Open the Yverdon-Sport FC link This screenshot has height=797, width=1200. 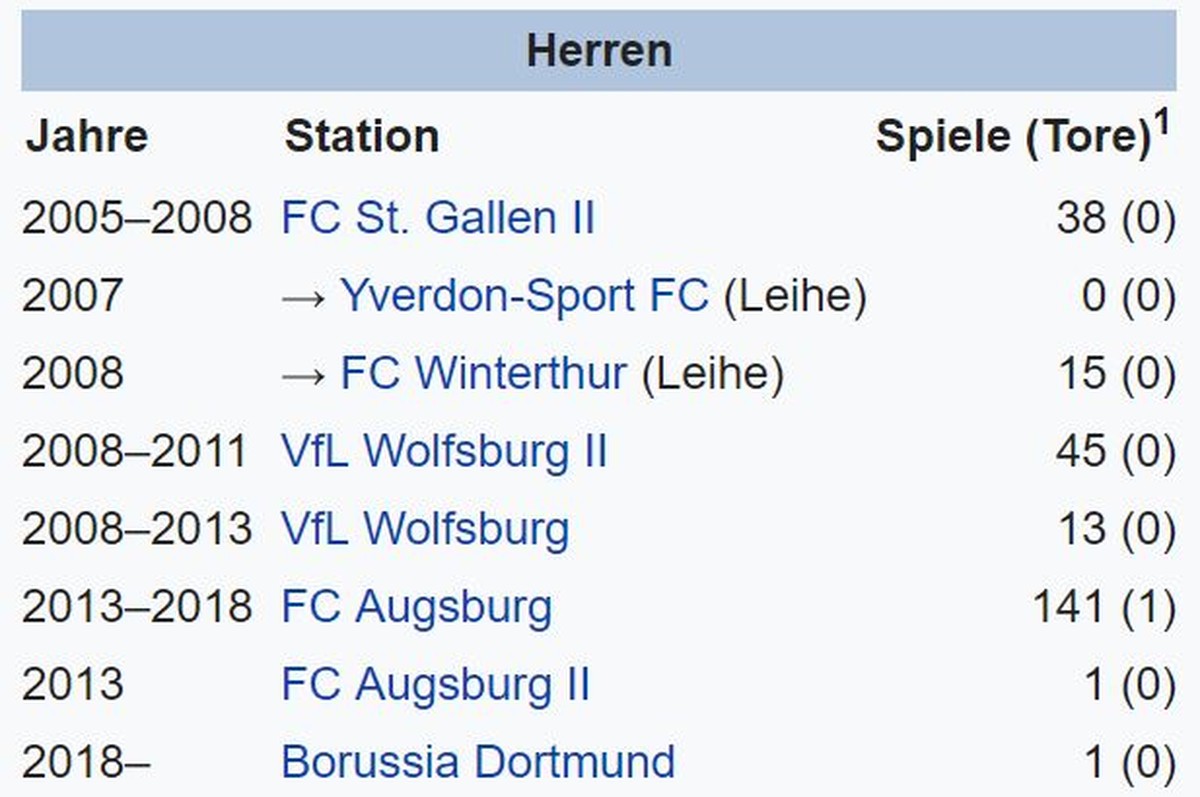click(x=524, y=295)
